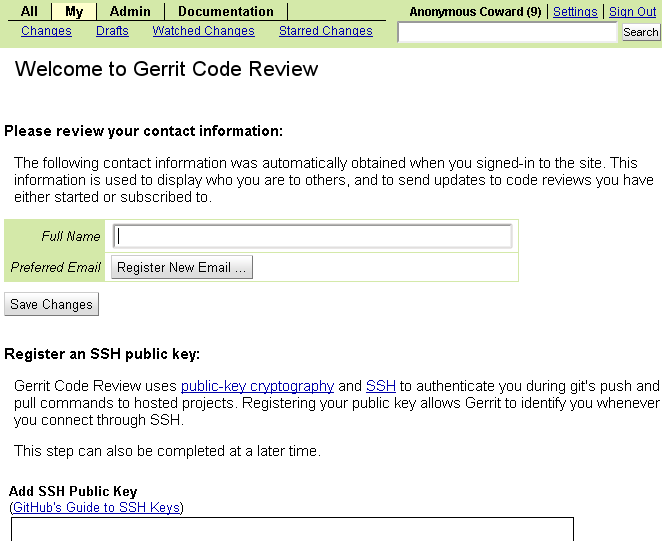Open the Documentation tab
This screenshot has height=541, width=662.
(x=226, y=11)
